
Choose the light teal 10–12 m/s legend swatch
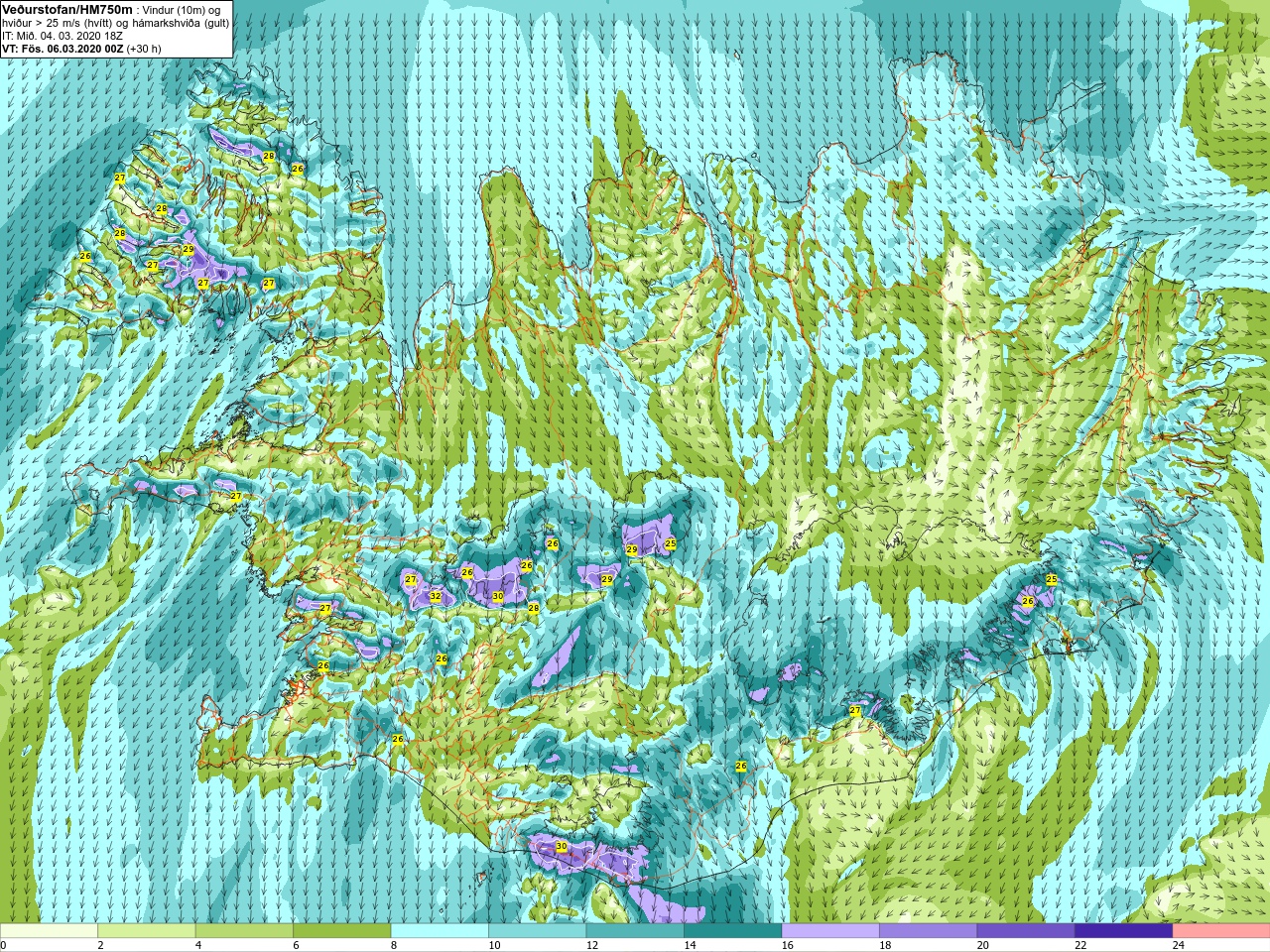point(538,931)
